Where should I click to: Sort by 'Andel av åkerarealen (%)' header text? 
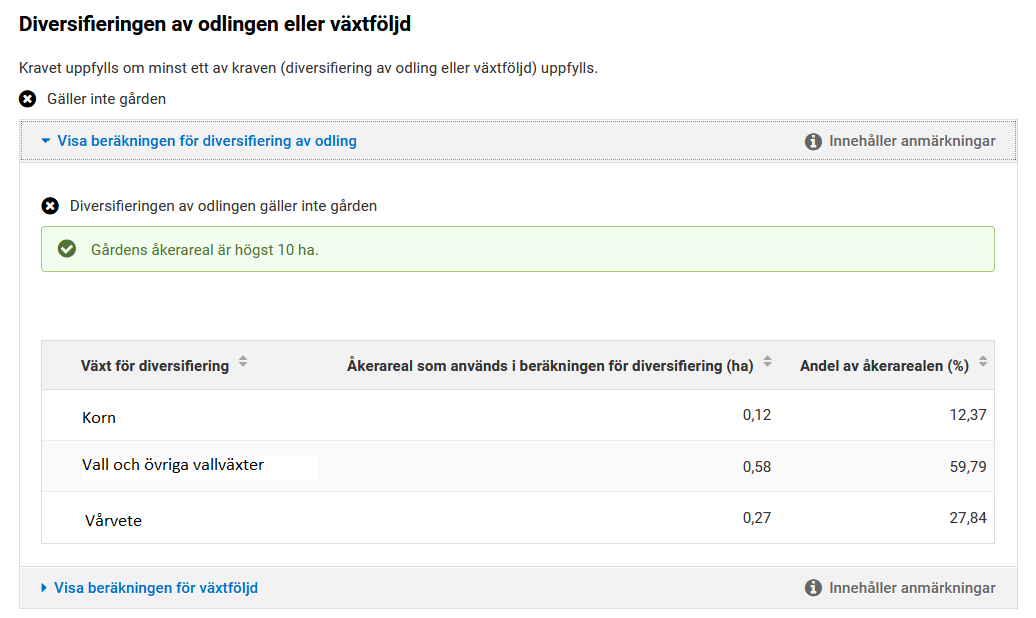point(884,366)
